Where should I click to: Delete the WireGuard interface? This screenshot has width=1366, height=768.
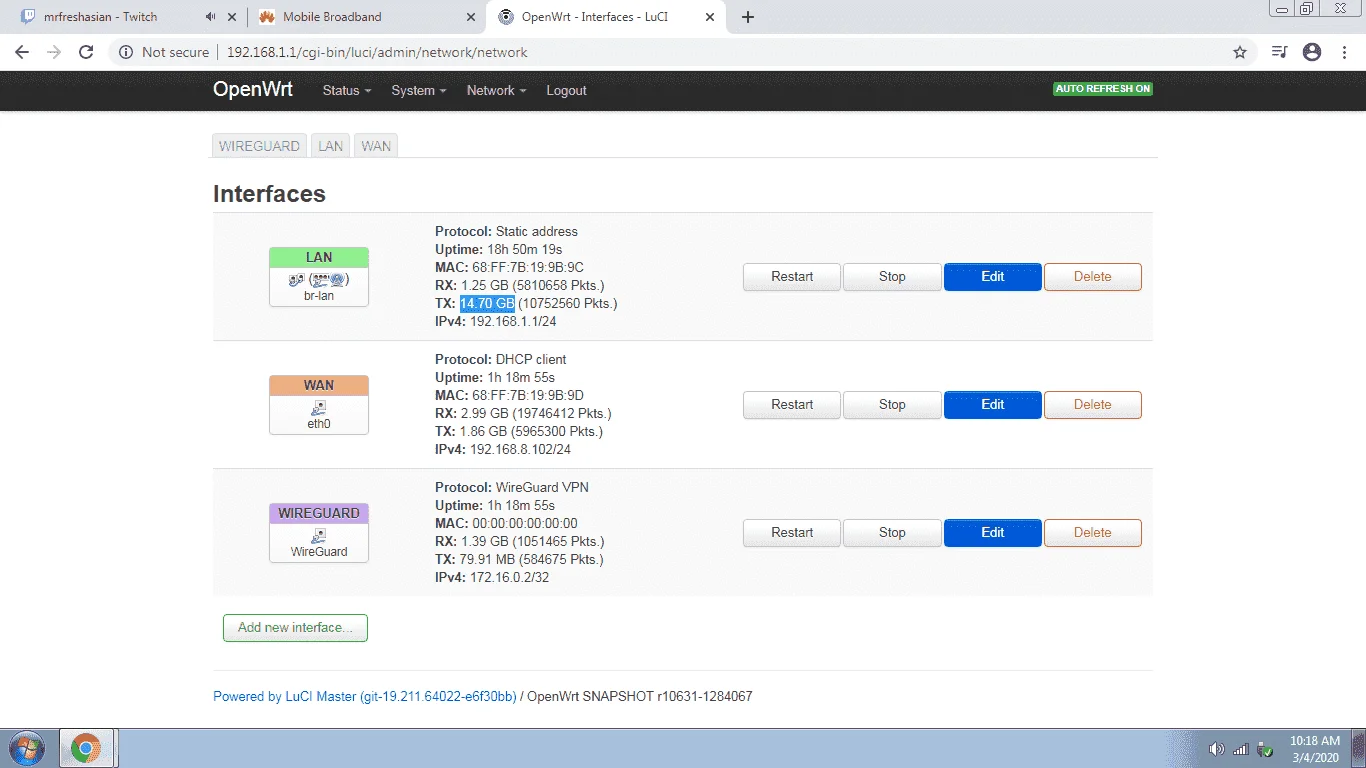pyautogui.click(x=1093, y=533)
